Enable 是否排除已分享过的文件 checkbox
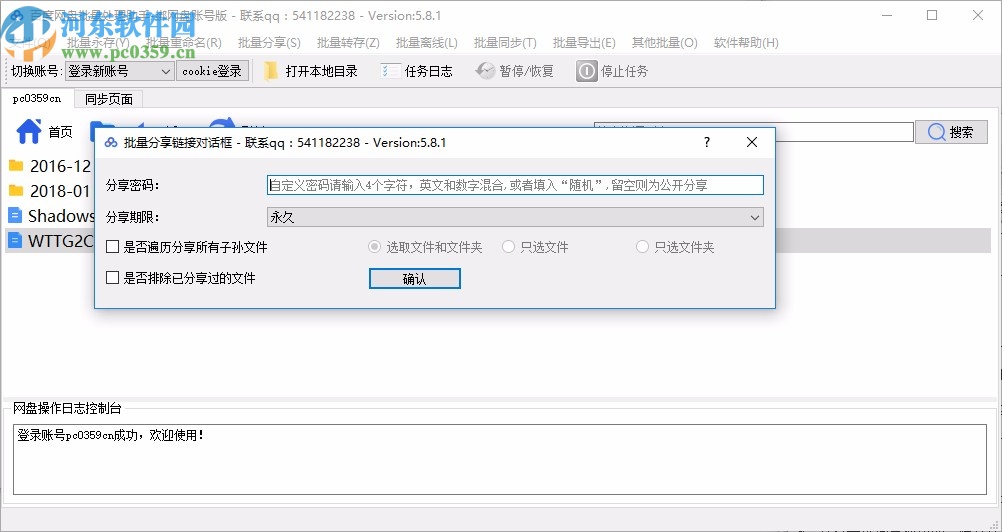1002x532 pixels. 112,278
